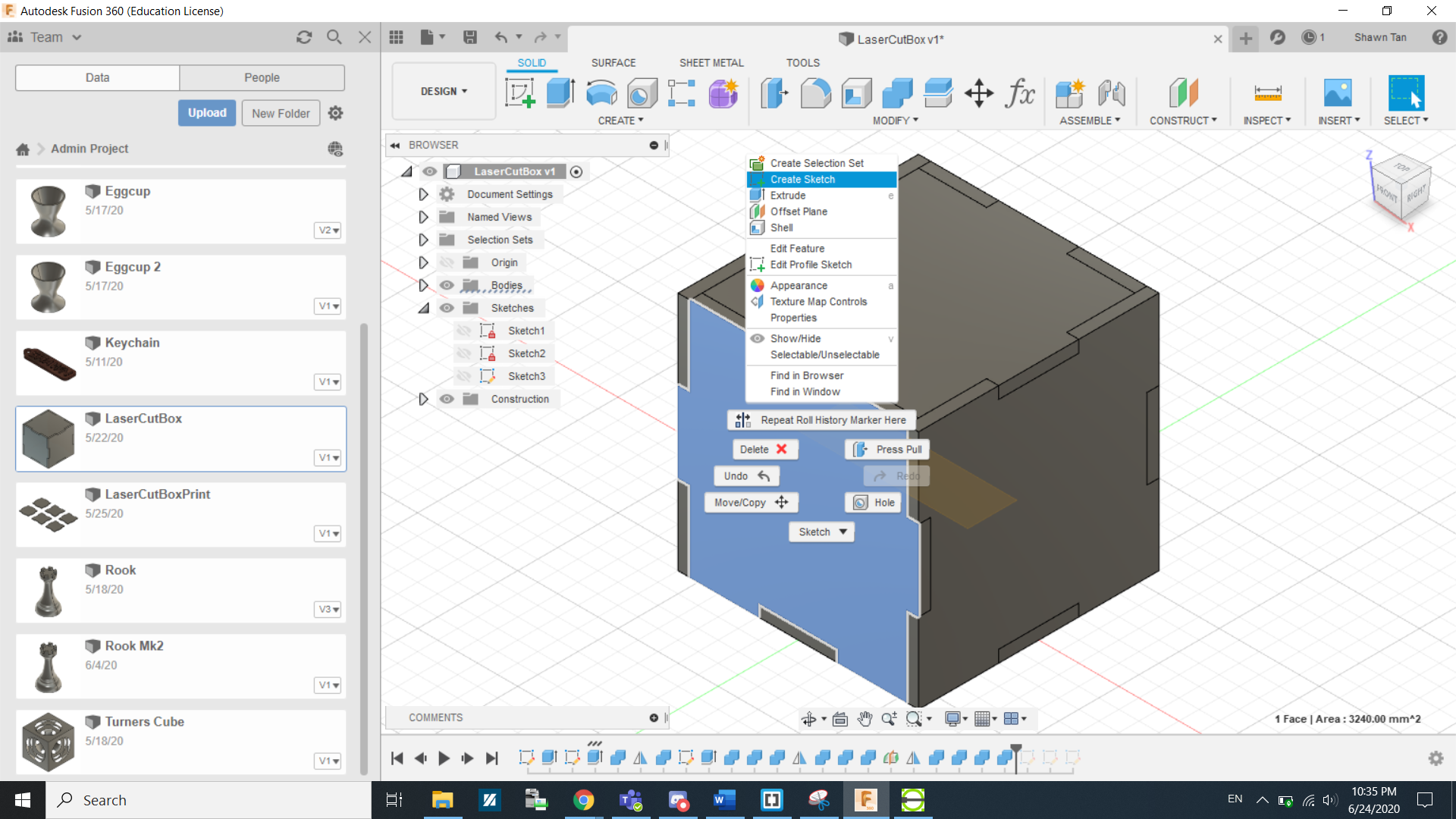Select the Offset Plane construct icon
Image resolution: width=1456 pixels, height=819 pixels.
1183,93
